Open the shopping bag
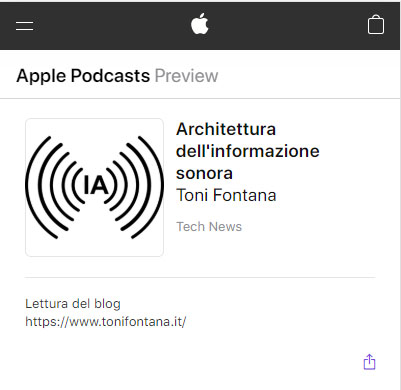The width and height of the screenshot is (401, 390). pyautogui.click(x=376, y=24)
